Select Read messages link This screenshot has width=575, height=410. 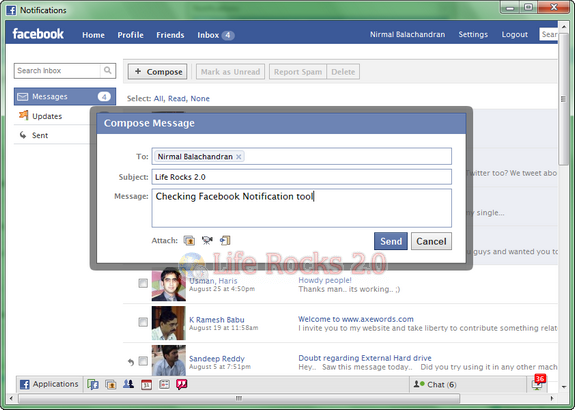click(x=177, y=98)
